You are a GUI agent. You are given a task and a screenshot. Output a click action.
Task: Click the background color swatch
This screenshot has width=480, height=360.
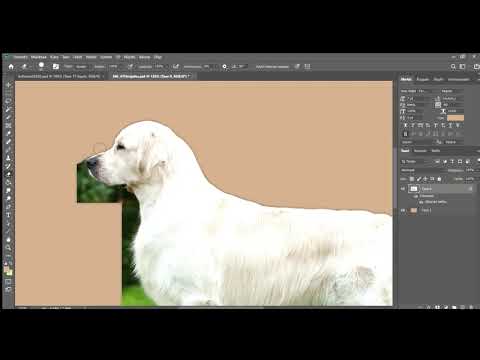coord(10,273)
